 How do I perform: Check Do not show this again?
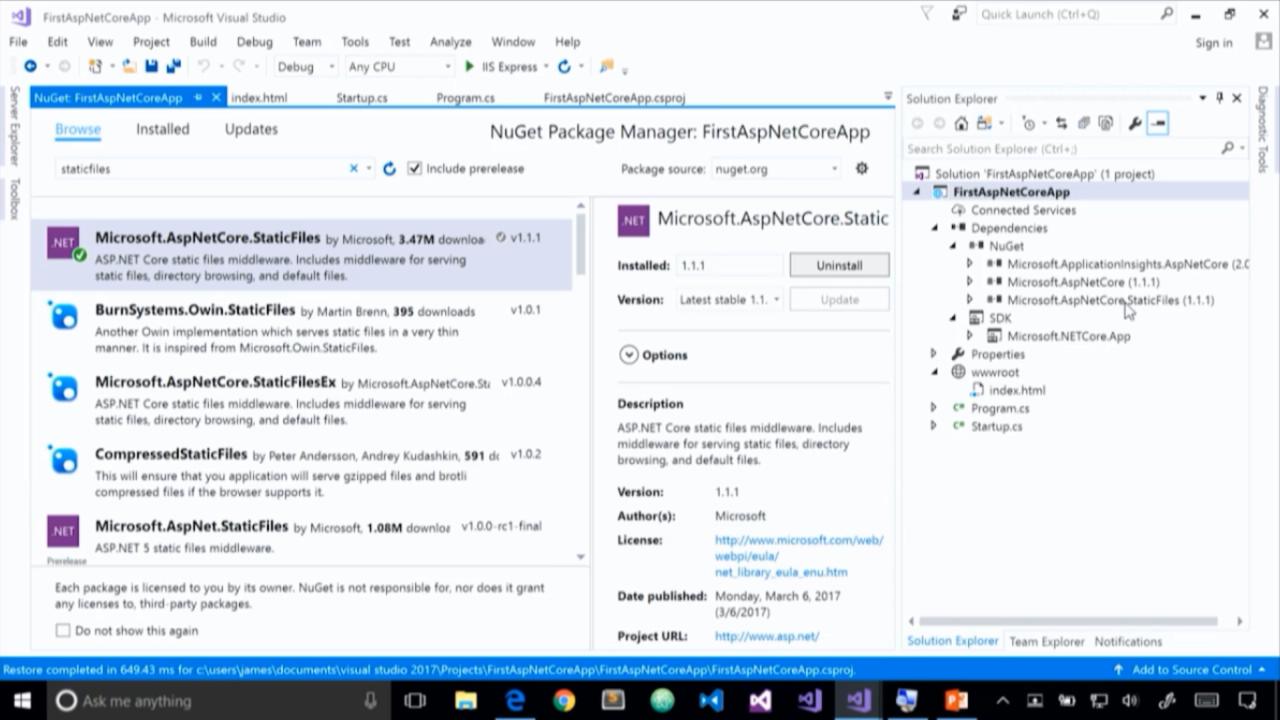tap(63, 630)
